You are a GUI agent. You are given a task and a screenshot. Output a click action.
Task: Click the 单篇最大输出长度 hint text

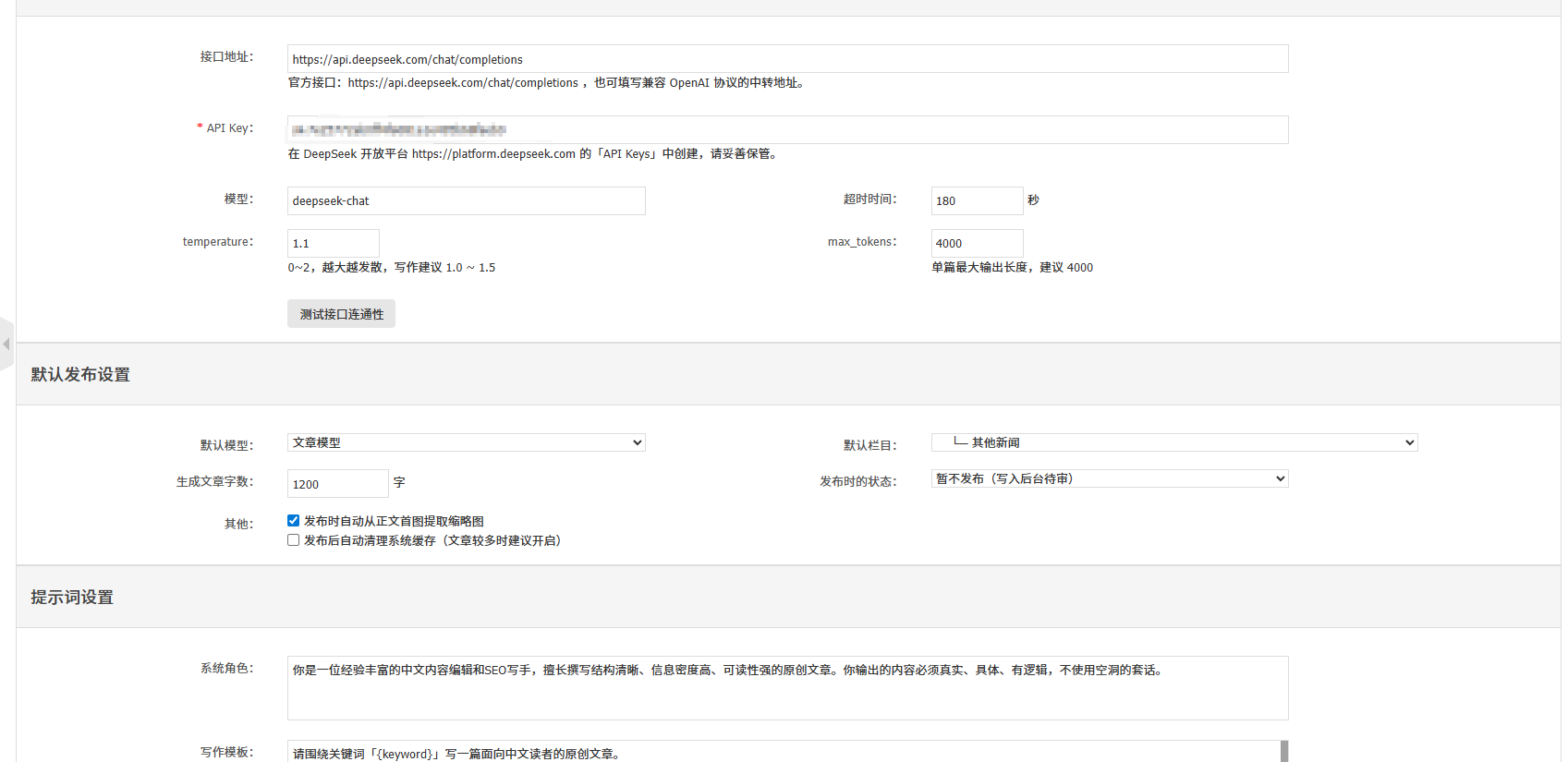[1012, 268]
